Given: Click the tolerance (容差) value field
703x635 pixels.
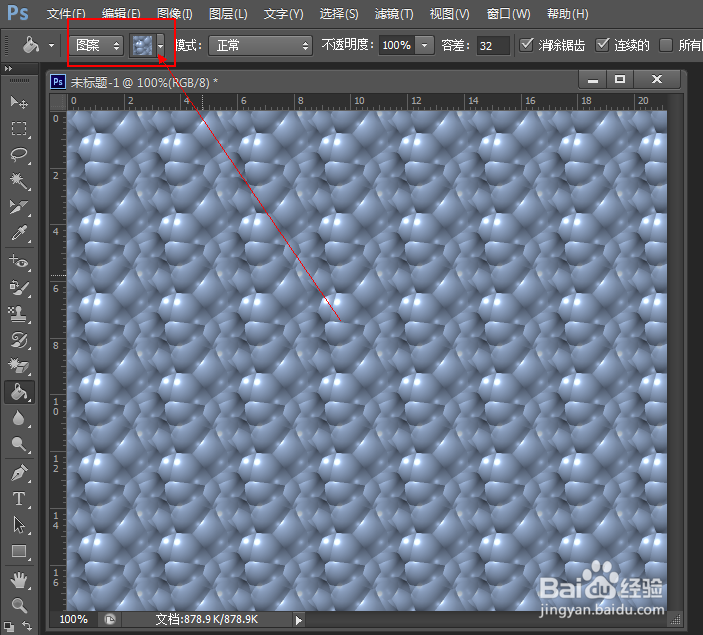Looking at the screenshot, I should pos(493,45).
